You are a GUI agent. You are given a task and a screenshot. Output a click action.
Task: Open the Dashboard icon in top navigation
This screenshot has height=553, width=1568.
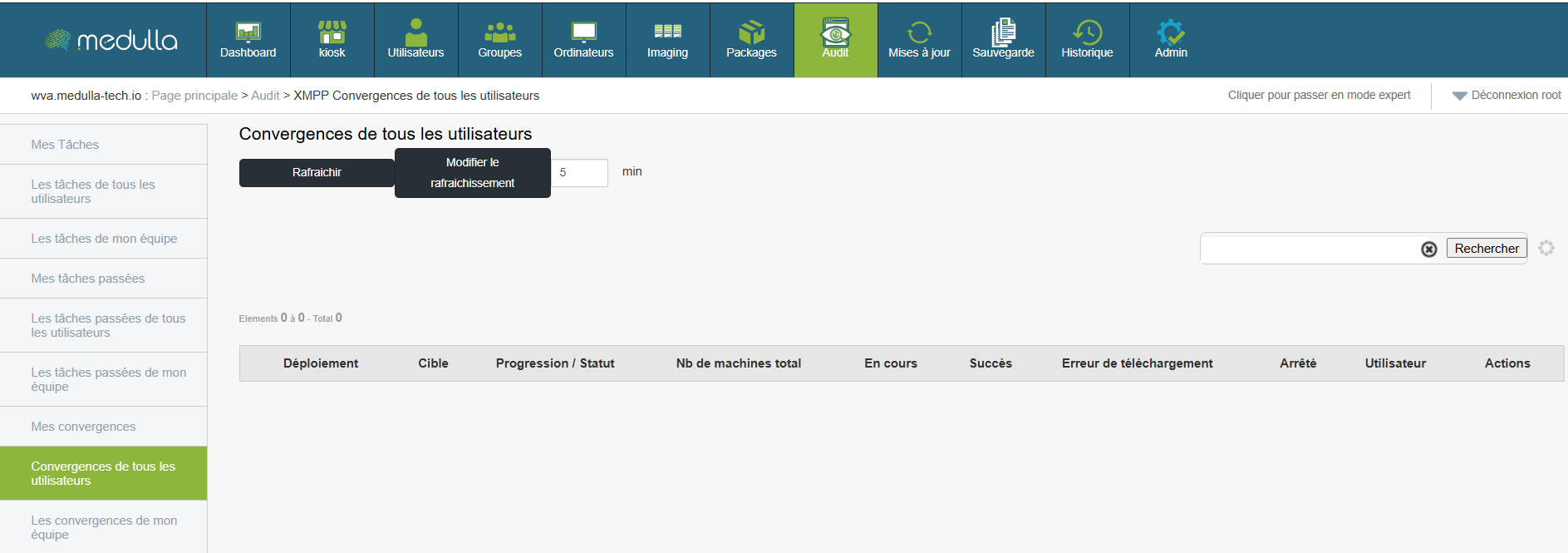(248, 32)
